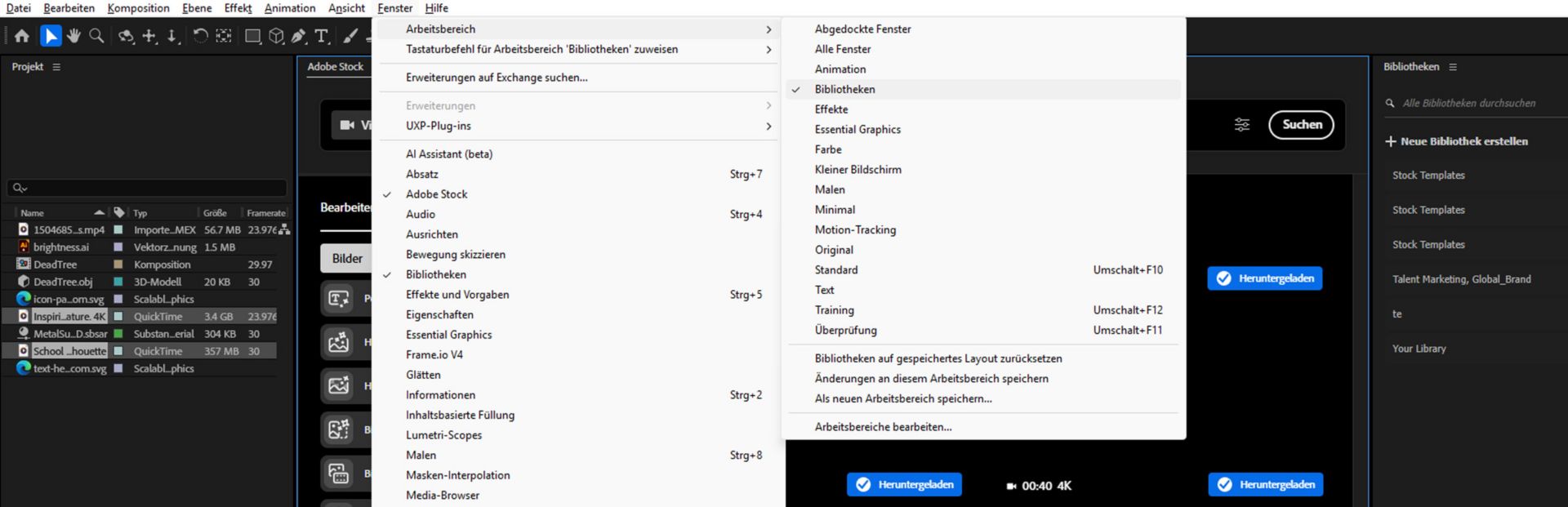Open the Fenster menu

coord(395,8)
